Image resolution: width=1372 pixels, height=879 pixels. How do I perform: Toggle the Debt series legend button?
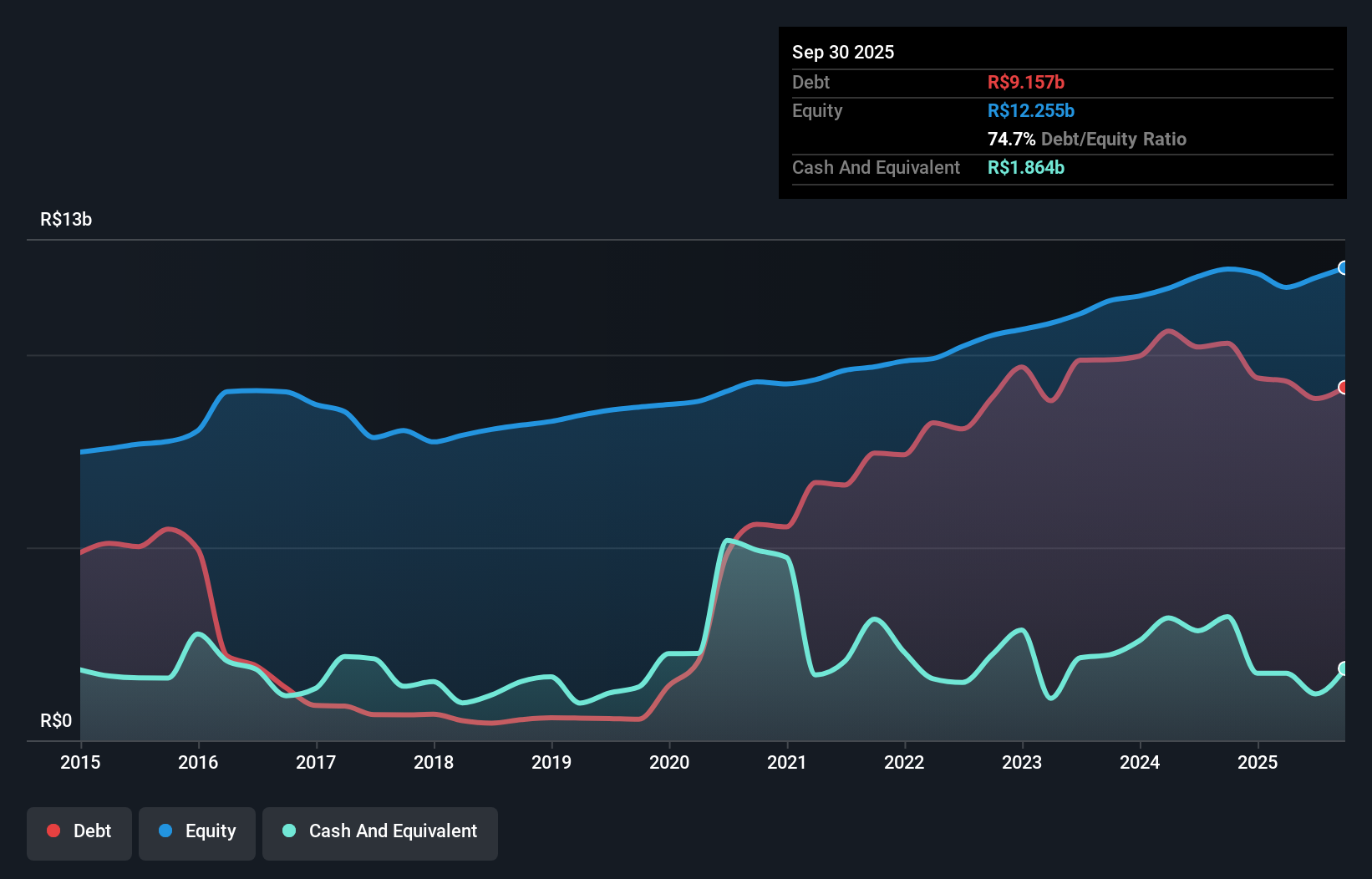pos(79,833)
